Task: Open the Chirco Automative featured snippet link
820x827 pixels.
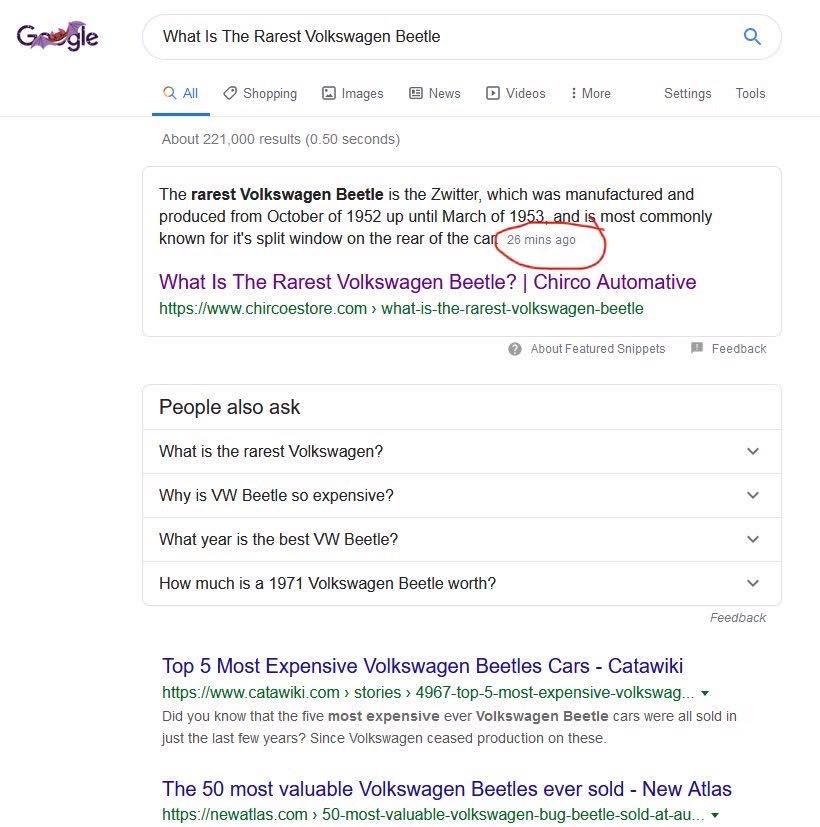Action: [x=427, y=282]
